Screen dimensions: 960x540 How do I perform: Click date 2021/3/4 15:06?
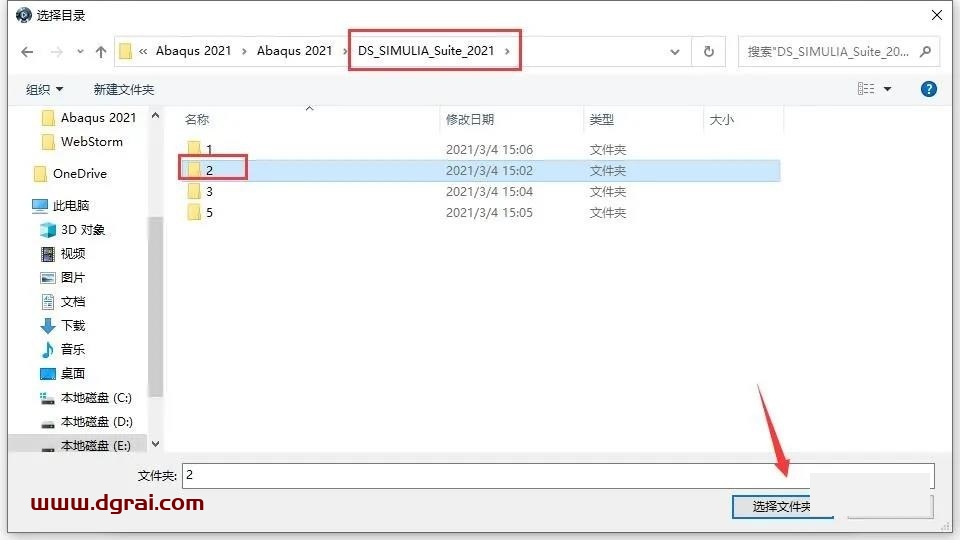pyautogui.click(x=489, y=149)
